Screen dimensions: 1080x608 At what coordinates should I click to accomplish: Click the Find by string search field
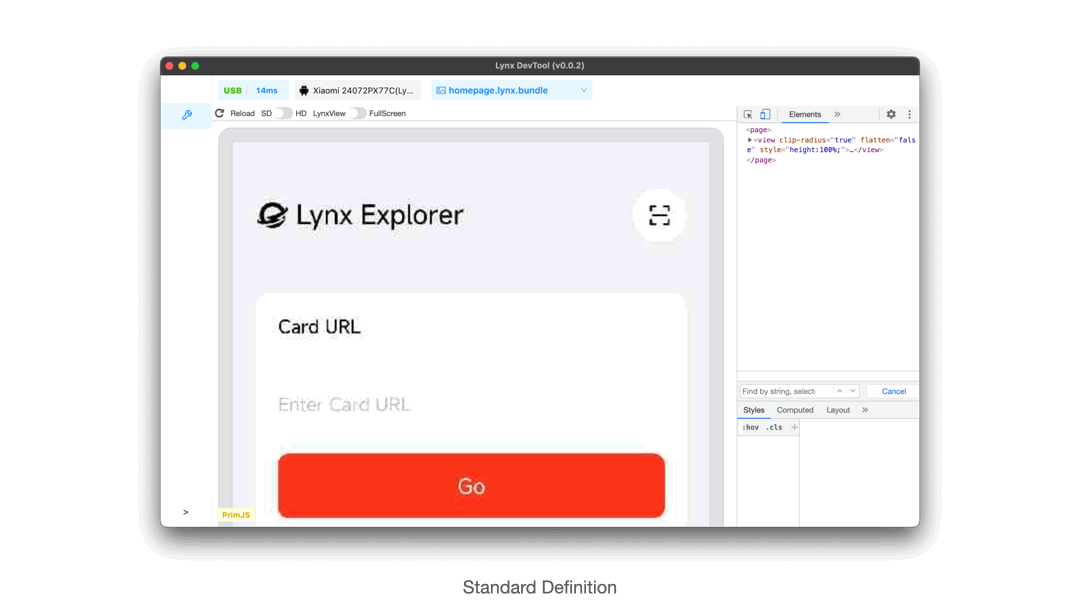[x=786, y=391]
